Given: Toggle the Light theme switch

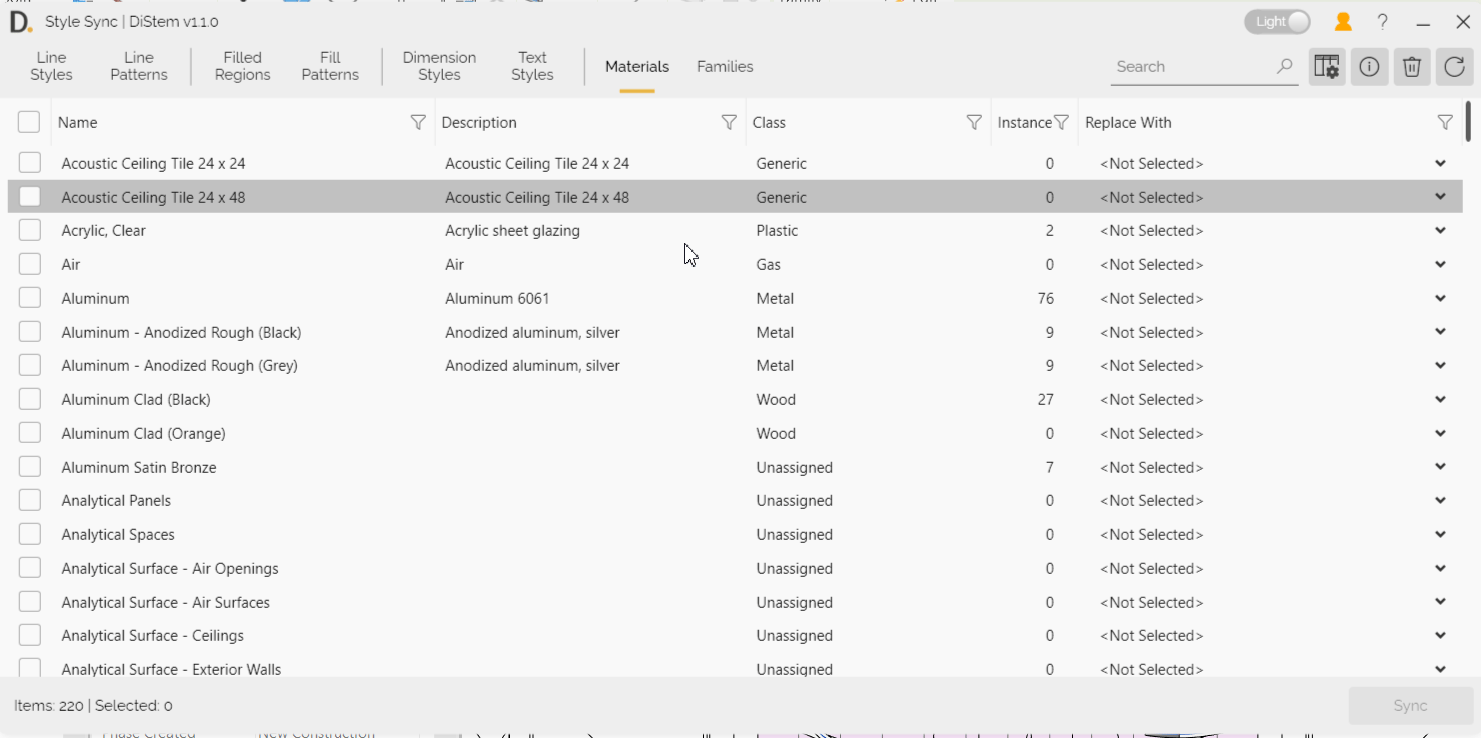Looking at the screenshot, I should (x=1278, y=22).
